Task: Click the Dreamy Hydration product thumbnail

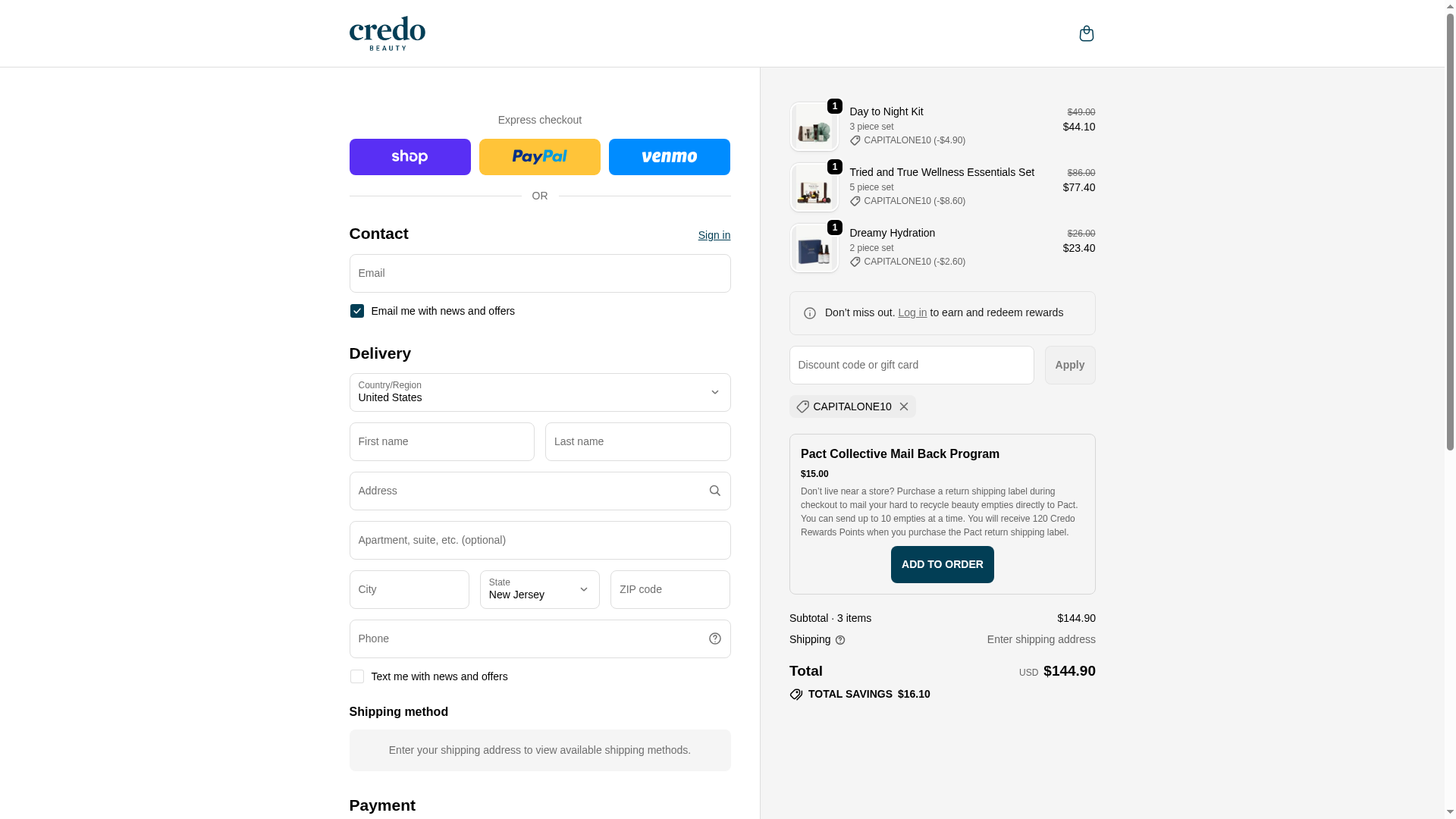Action: click(x=814, y=248)
